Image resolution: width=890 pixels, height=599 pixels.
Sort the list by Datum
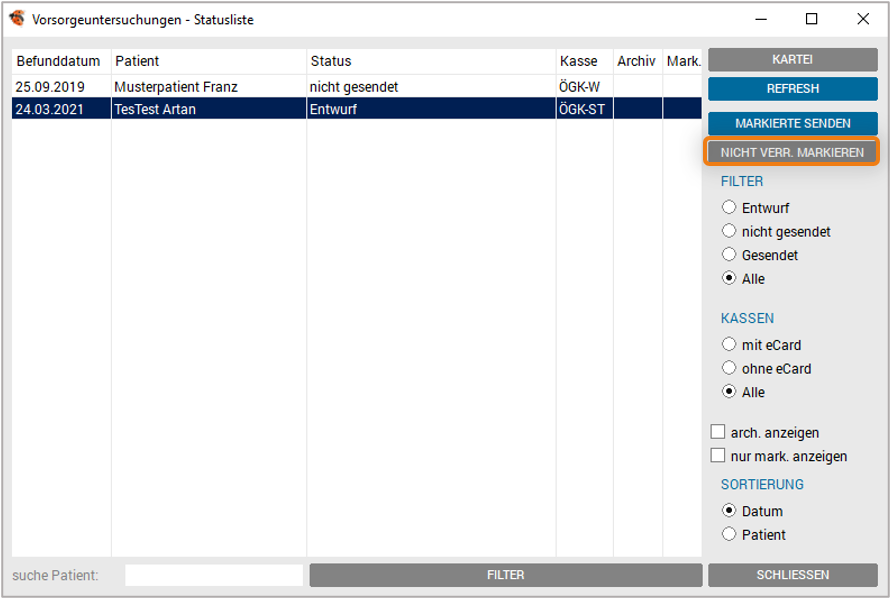[729, 510]
